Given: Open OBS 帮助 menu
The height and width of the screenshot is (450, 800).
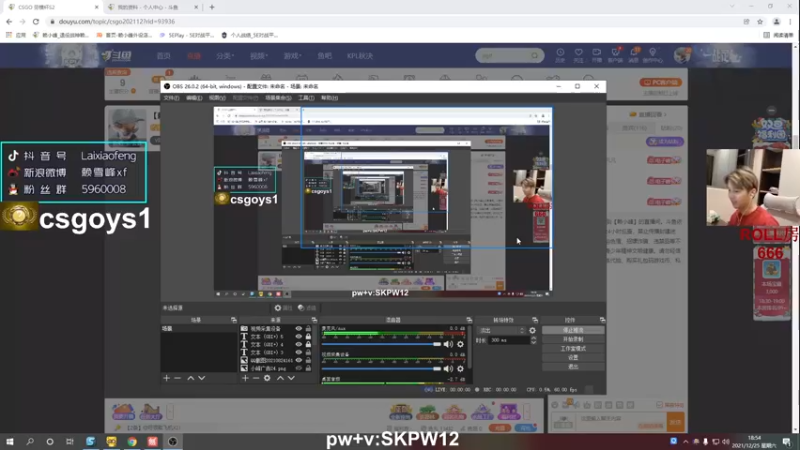Looking at the screenshot, I should coord(330,97).
